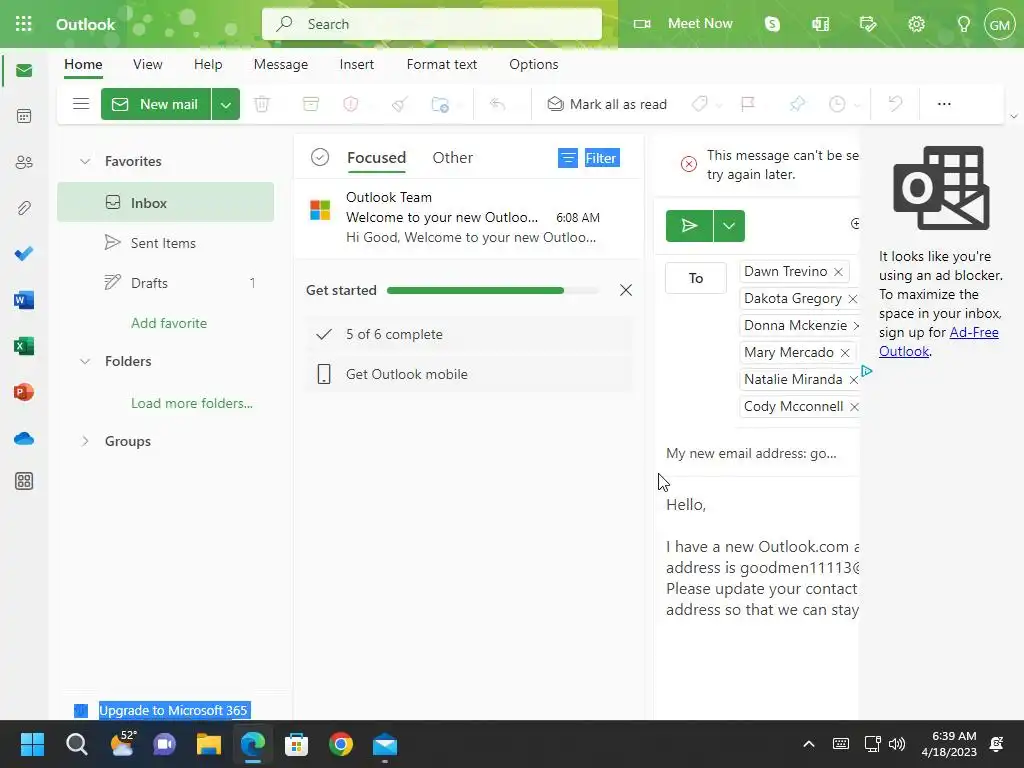Dismiss the Get started panel
The height and width of the screenshot is (768, 1024).
click(x=626, y=290)
